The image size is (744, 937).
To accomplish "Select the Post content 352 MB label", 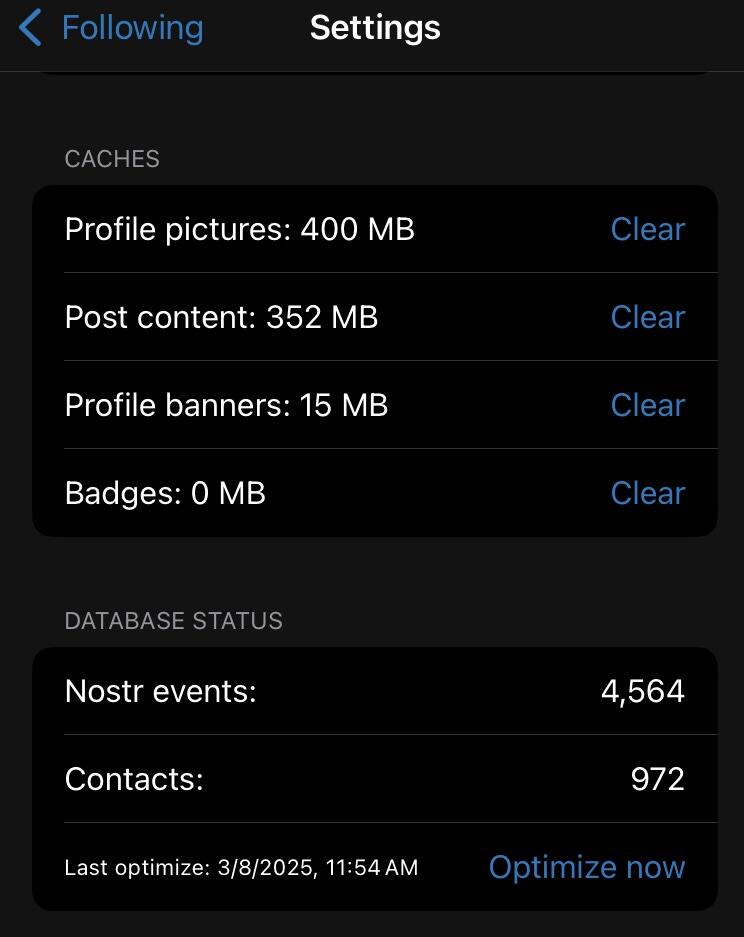I will pos(221,317).
